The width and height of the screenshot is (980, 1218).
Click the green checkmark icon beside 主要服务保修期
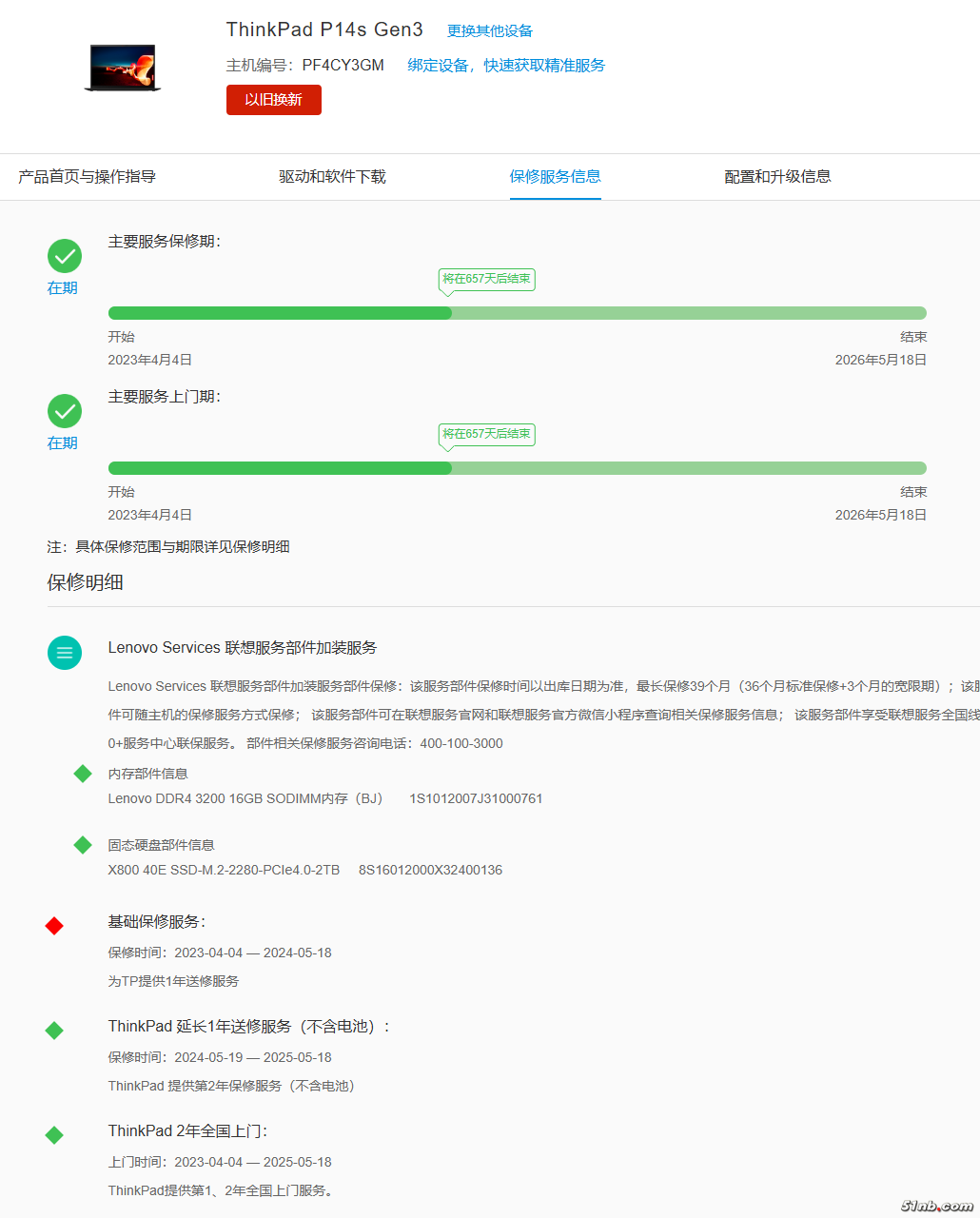click(x=65, y=256)
